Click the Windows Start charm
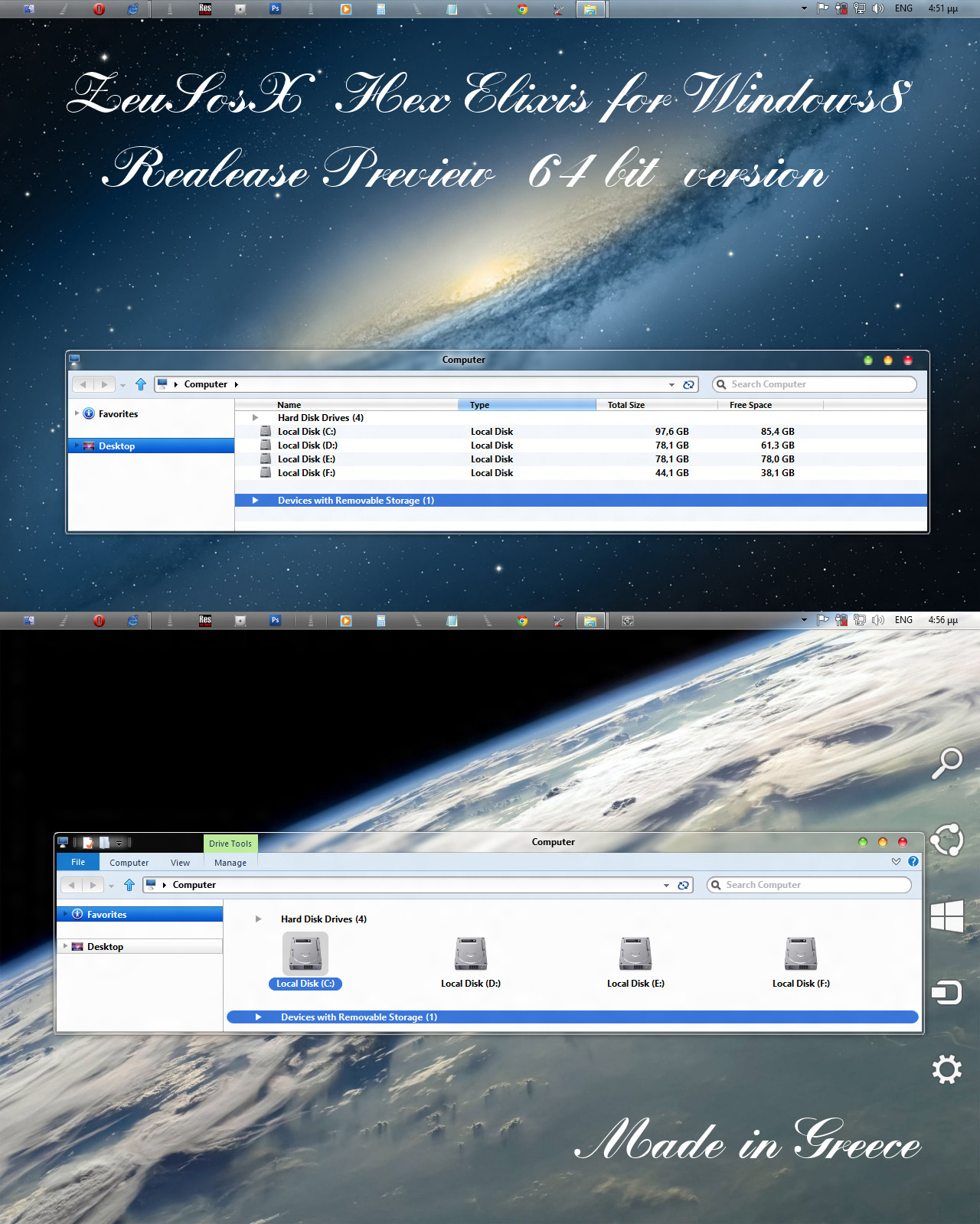The image size is (980, 1224). point(947,916)
